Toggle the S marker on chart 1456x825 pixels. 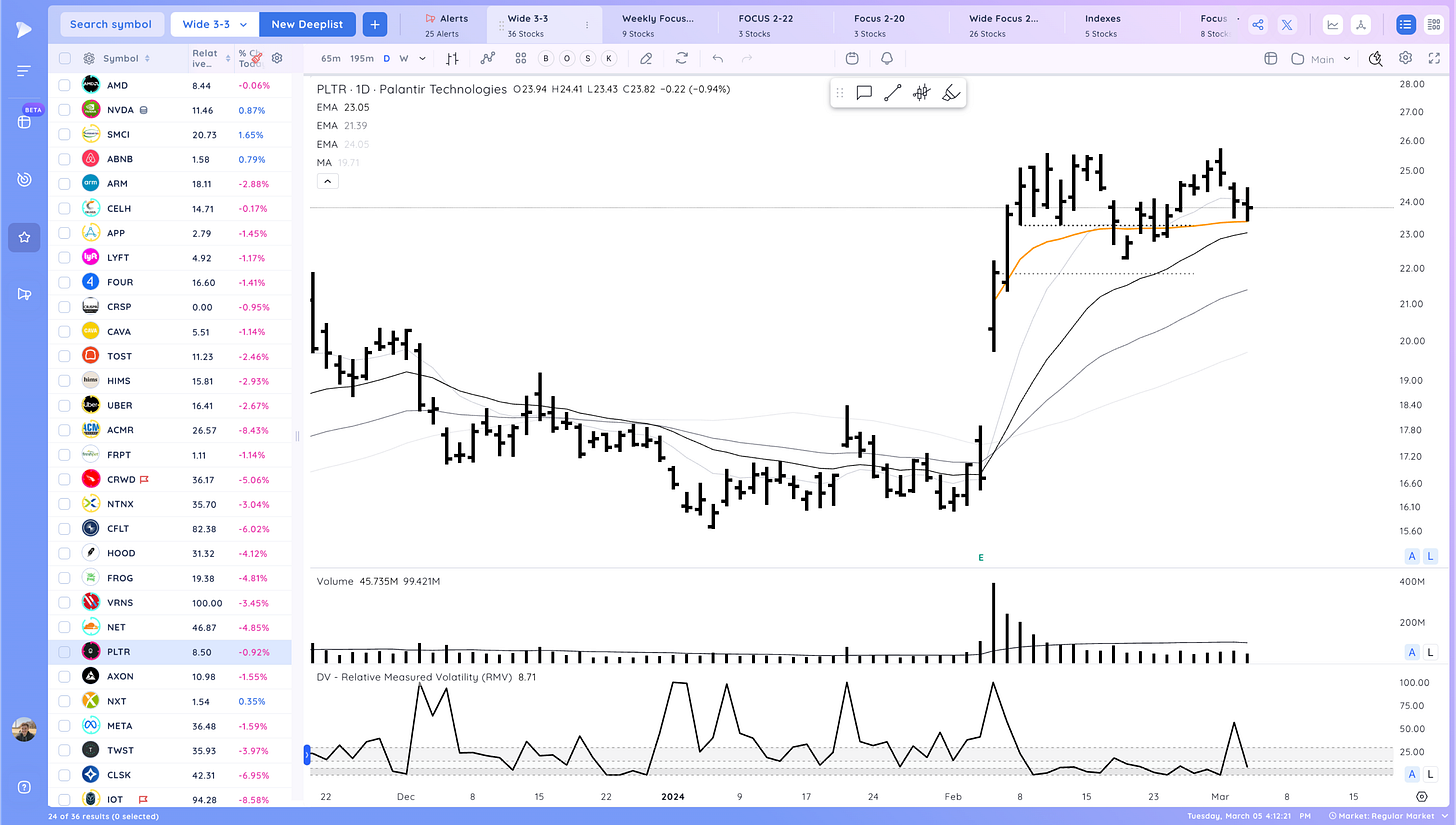pos(586,59)
